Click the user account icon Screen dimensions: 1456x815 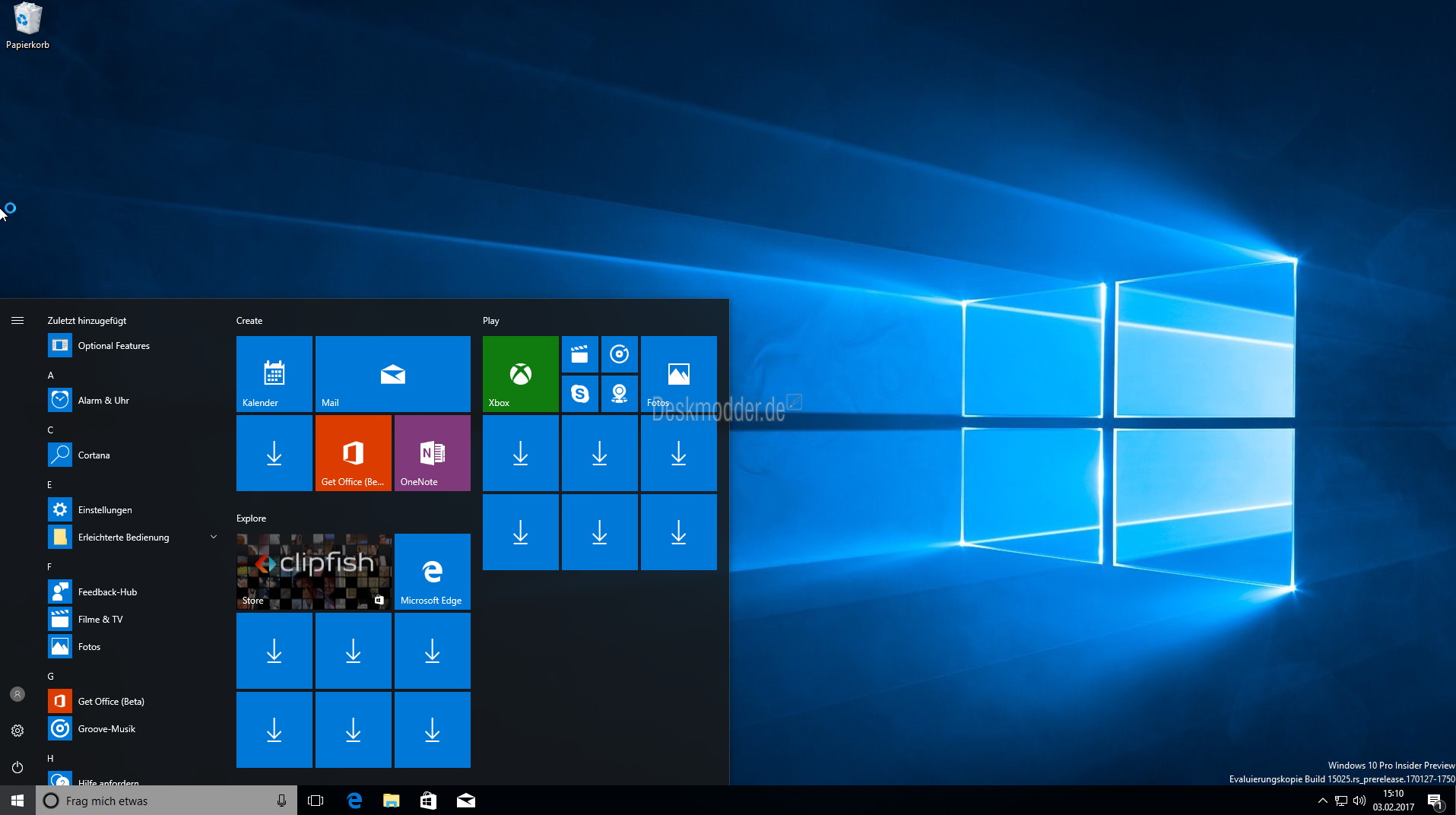click(x=17, y=694)
